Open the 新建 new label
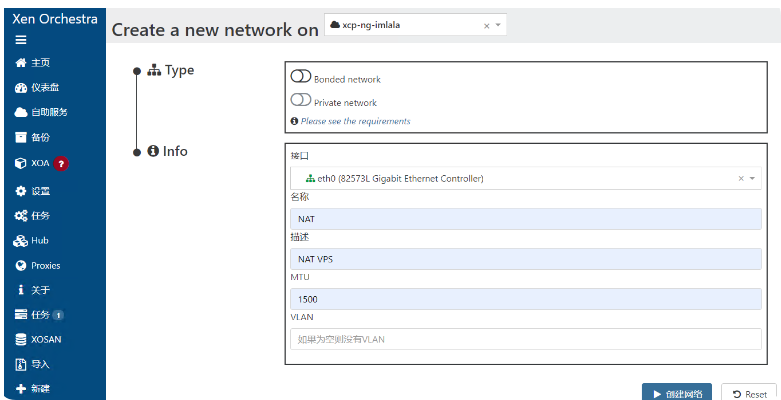 41,389
